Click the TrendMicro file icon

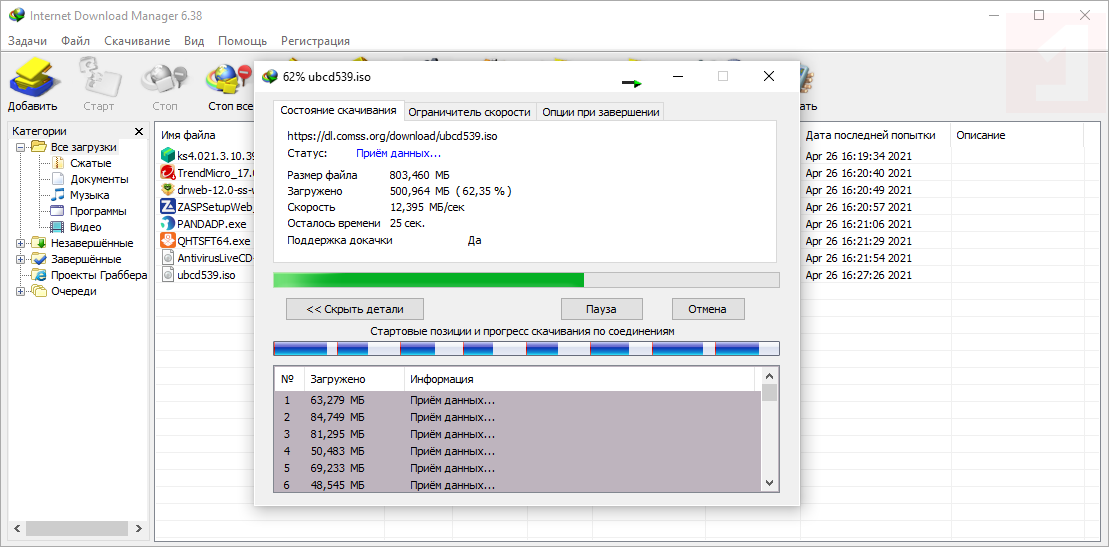(168, 172)
